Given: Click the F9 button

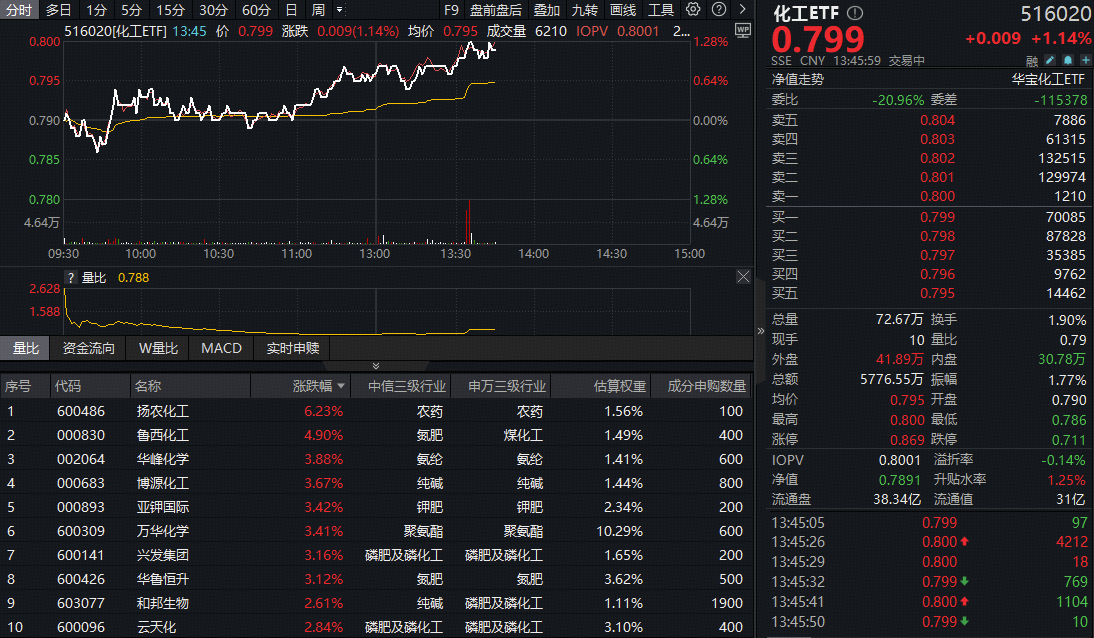Looking at the screenshot, I should tap(450, 10).
